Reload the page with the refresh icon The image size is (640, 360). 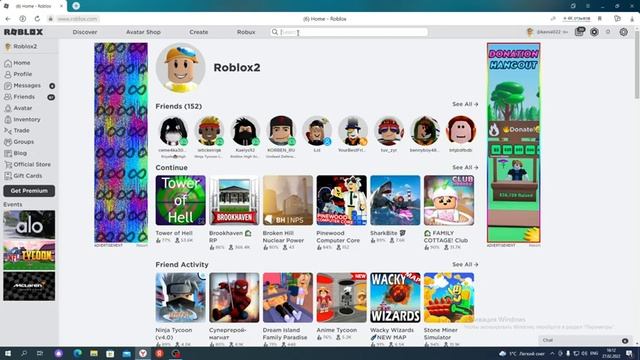[x=37, y=19]
